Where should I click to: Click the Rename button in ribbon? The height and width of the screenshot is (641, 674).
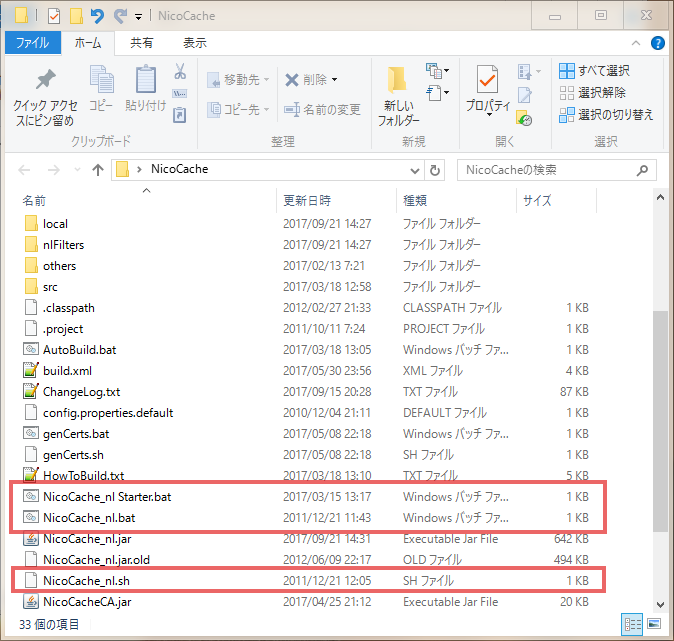(x=322, y=110)
